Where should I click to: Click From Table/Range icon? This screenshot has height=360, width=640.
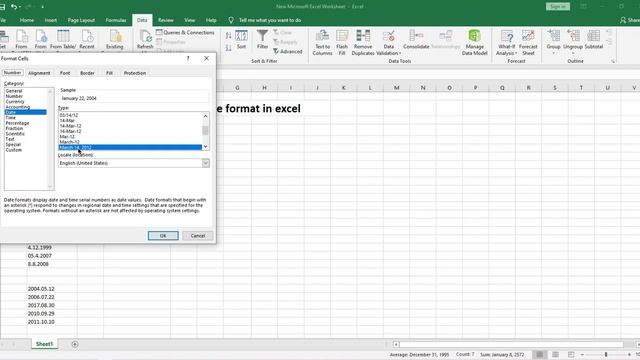[63, 40]
